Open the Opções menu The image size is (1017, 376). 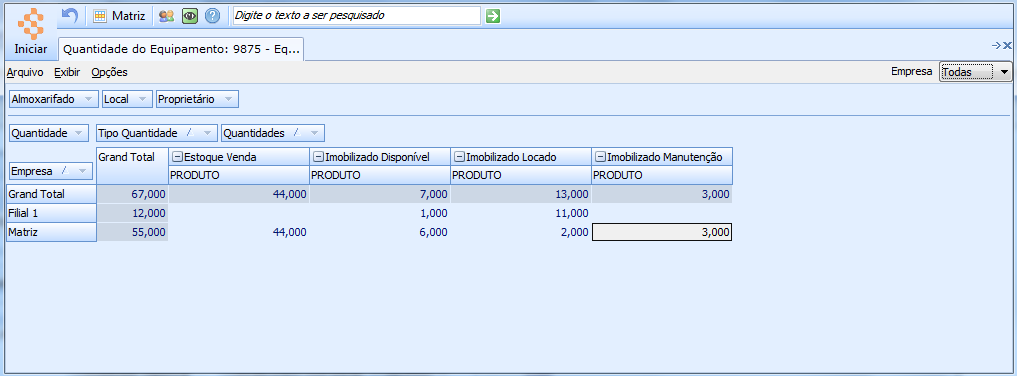[110, 72]
